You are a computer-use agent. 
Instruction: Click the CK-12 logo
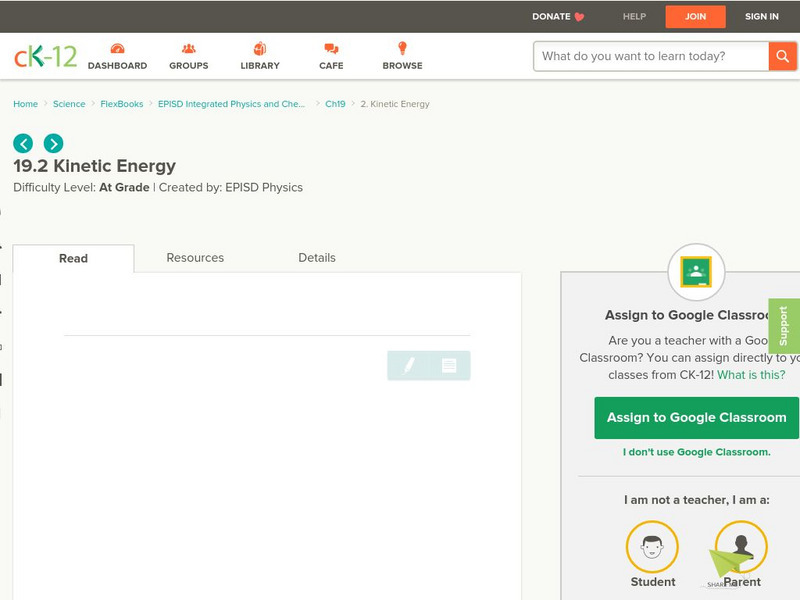pos(45,56)
